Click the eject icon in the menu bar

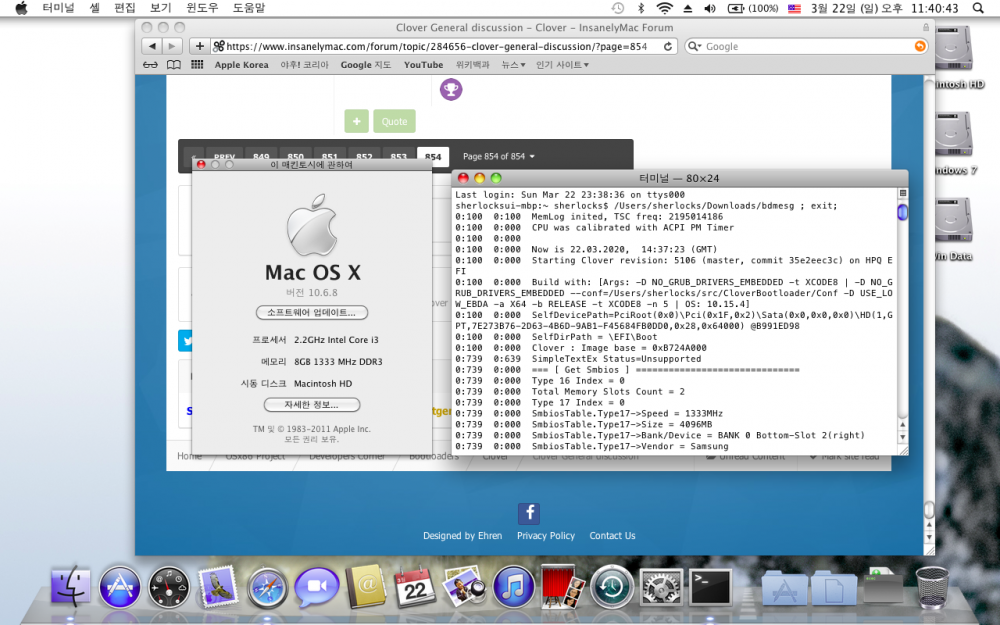688,8
